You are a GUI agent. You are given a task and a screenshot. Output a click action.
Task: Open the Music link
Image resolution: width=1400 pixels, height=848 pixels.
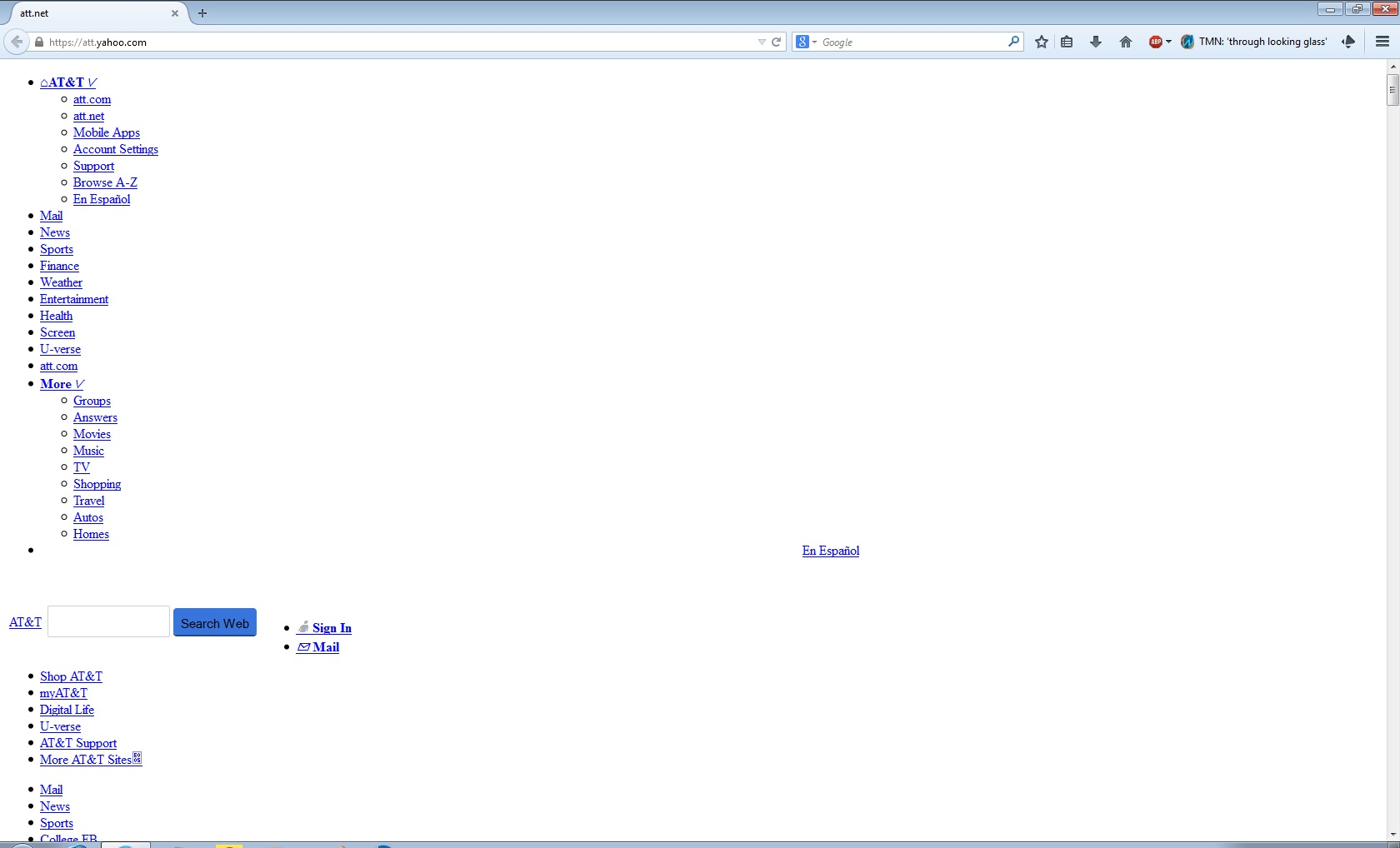point(88,451)
